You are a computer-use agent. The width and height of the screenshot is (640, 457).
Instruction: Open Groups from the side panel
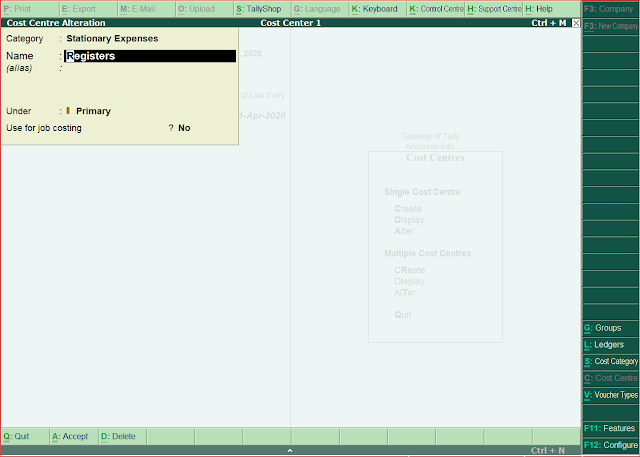tap(611, 328)
